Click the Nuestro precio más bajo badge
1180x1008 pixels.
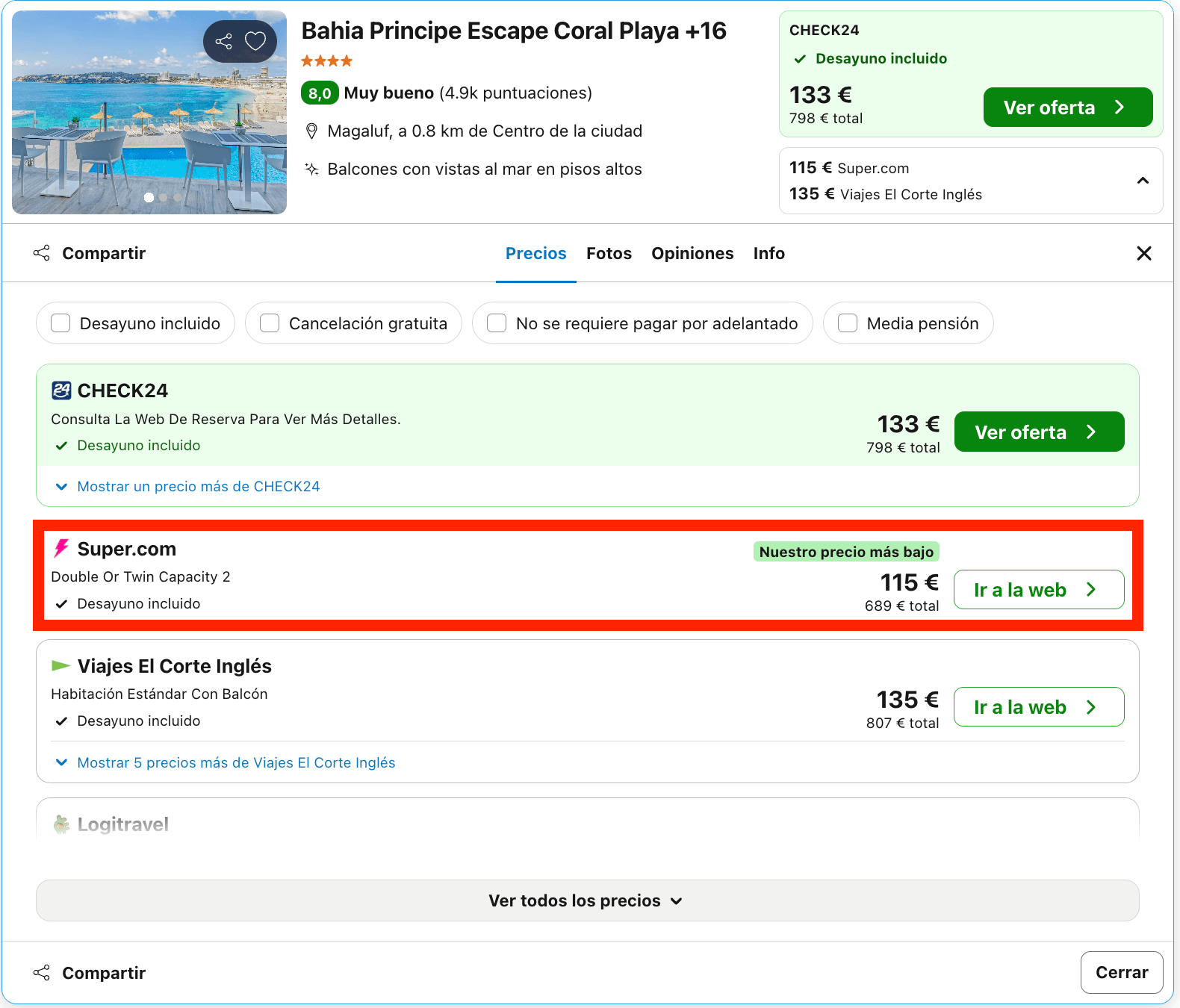(846, 552)
